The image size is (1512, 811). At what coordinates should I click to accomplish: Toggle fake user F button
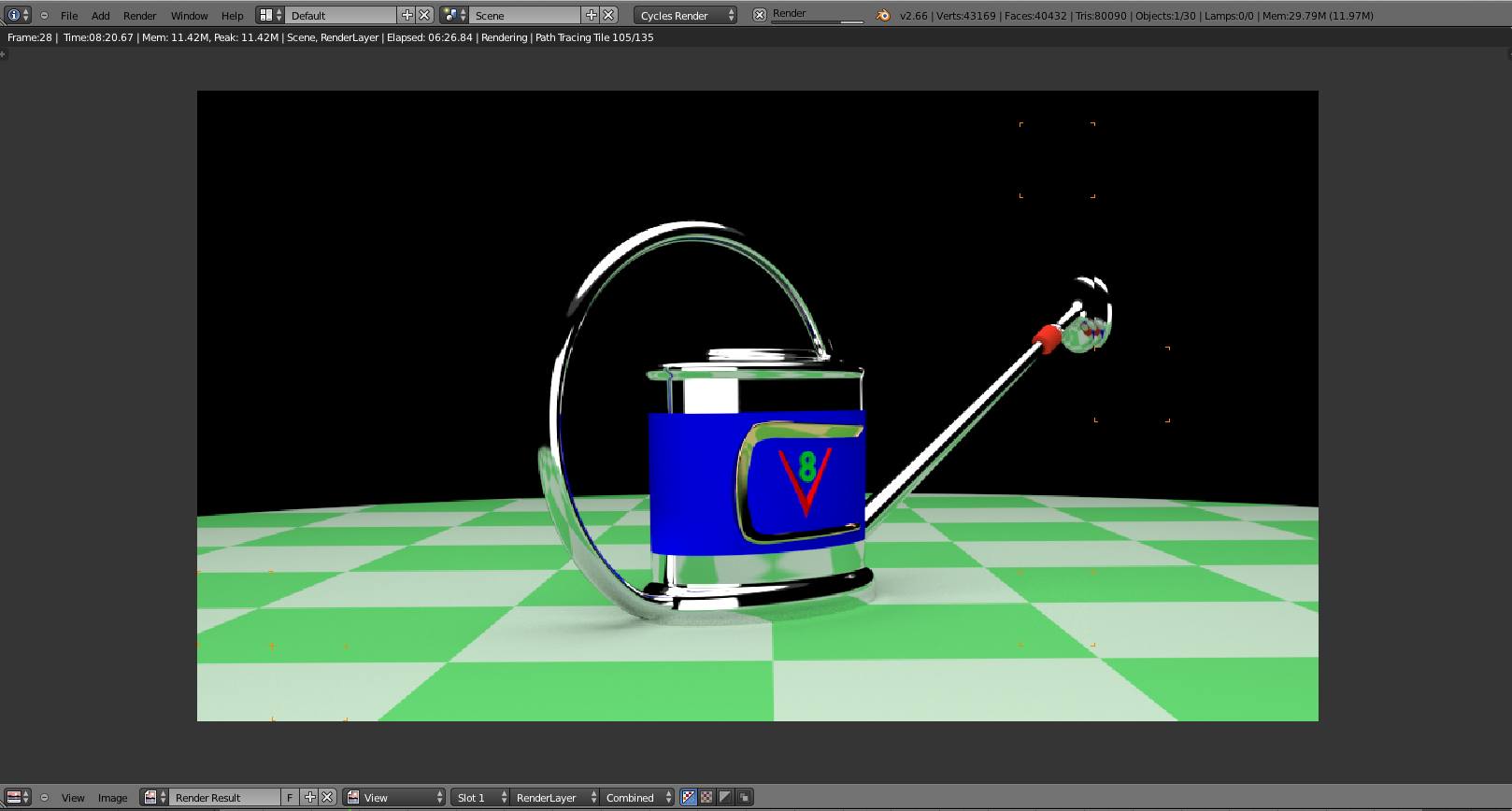coord(291,797)
